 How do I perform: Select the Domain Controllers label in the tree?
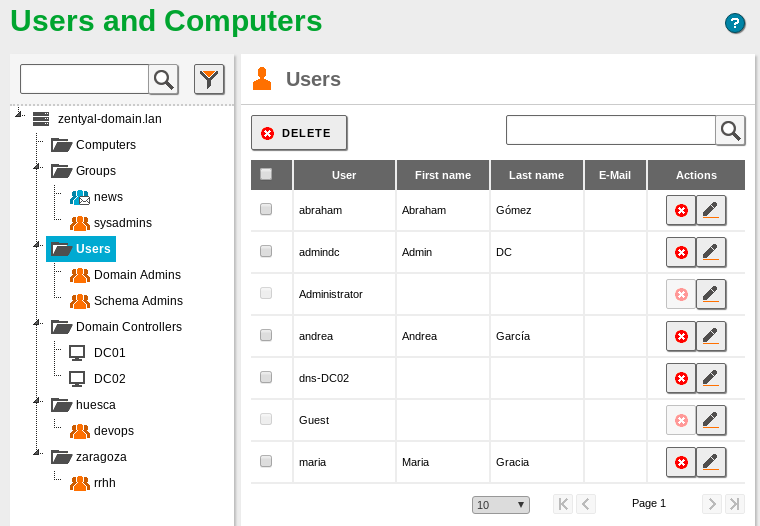[128, 327]
